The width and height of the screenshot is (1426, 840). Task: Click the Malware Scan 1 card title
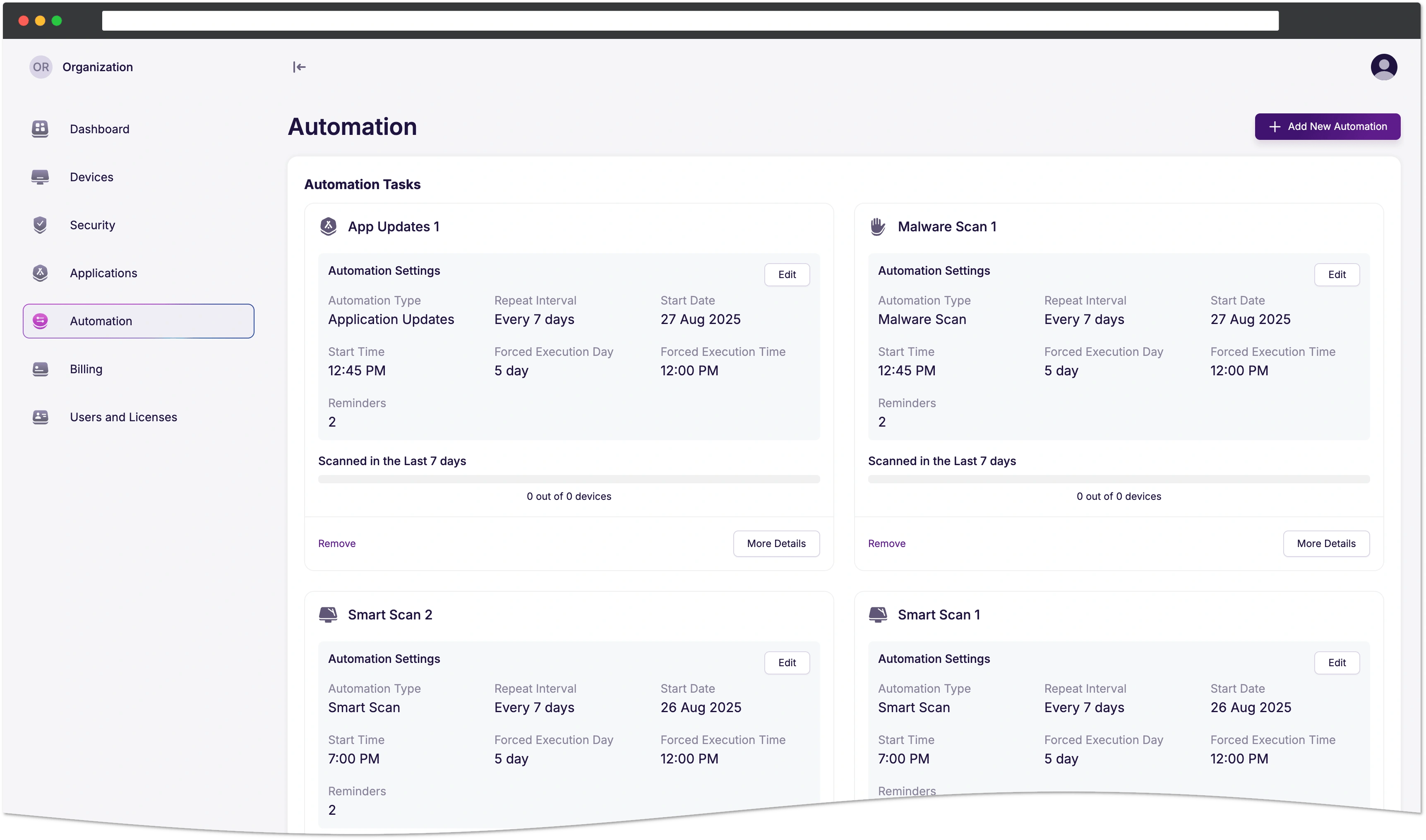click(946, 226)
